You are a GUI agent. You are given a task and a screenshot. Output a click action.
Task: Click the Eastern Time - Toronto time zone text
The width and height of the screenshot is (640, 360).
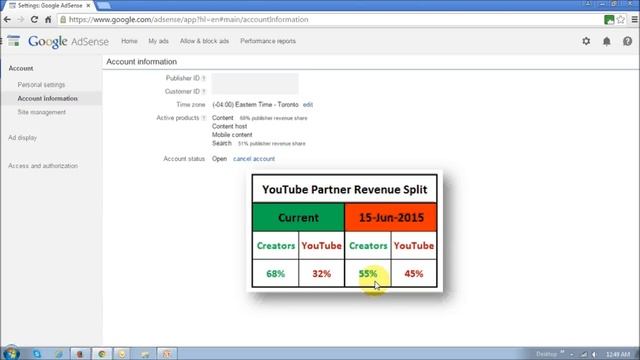pyautogui.click(x=255, y=105)
